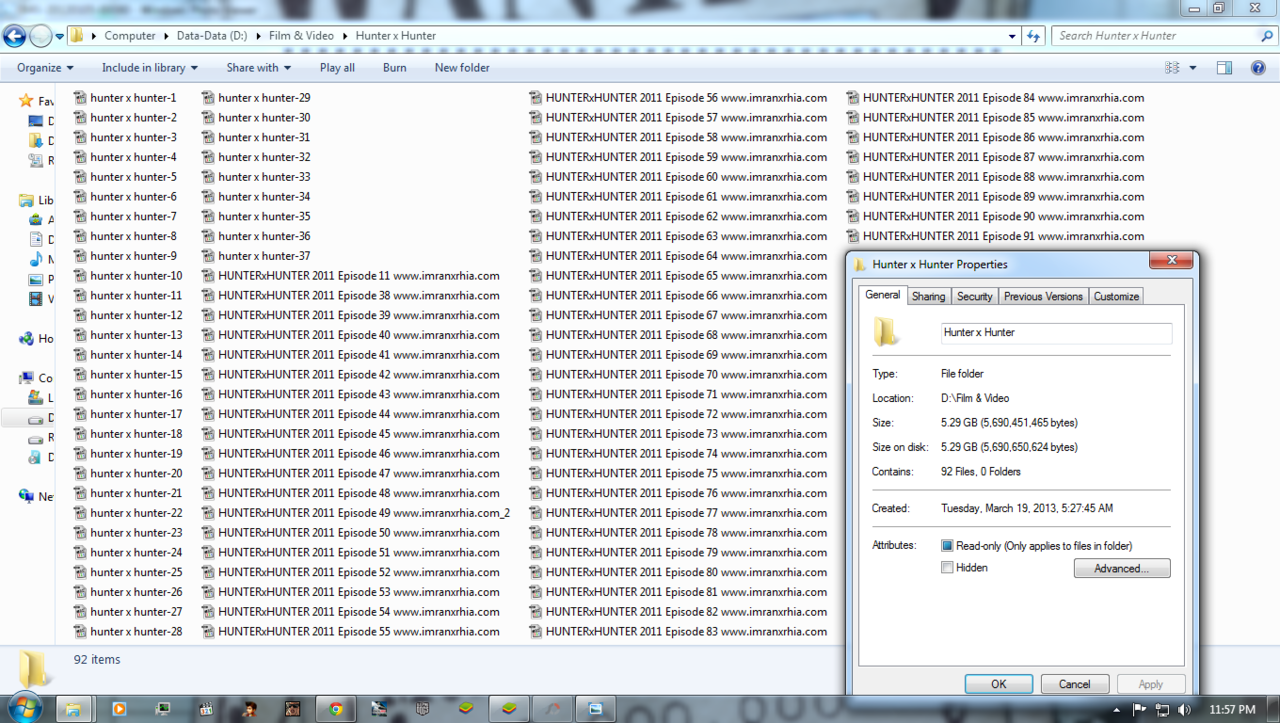Viewport: 1280px width, 723px height.
Task: Open the media player taskbar icon
Action: click(x=120, y=709)
